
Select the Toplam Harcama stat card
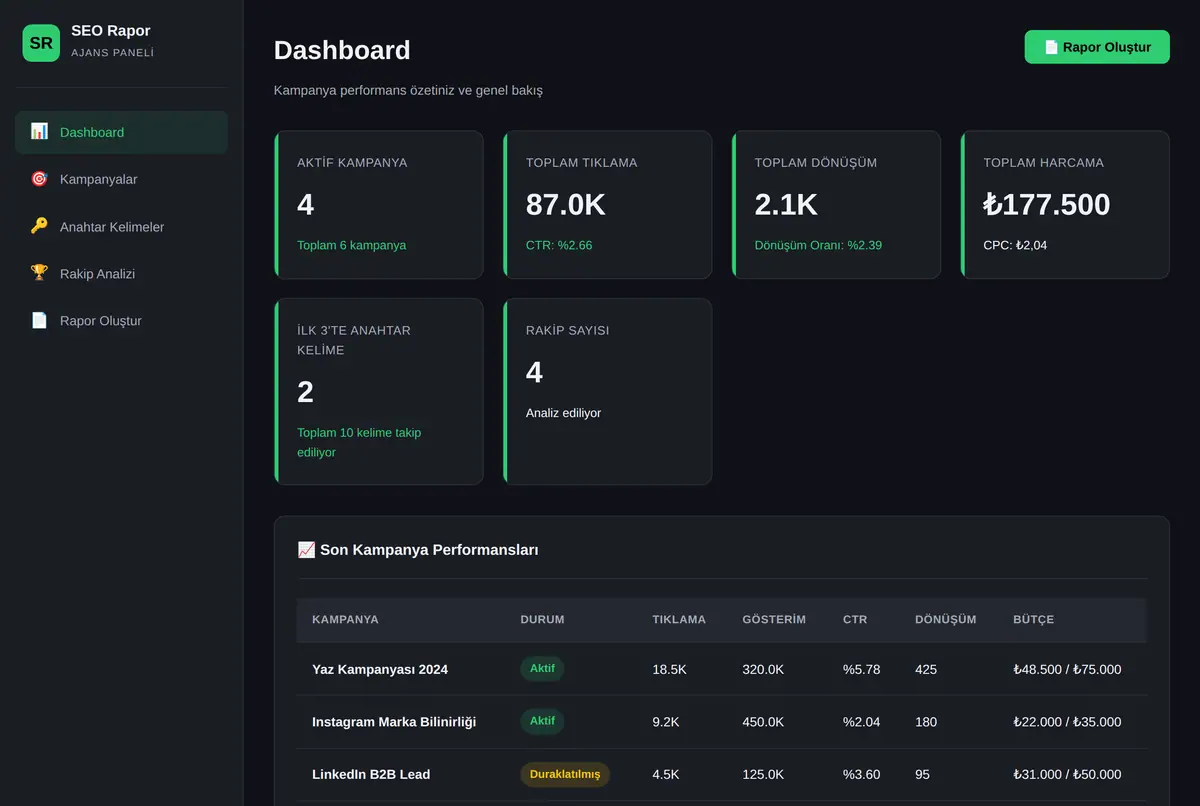(x=1065, y=205)
